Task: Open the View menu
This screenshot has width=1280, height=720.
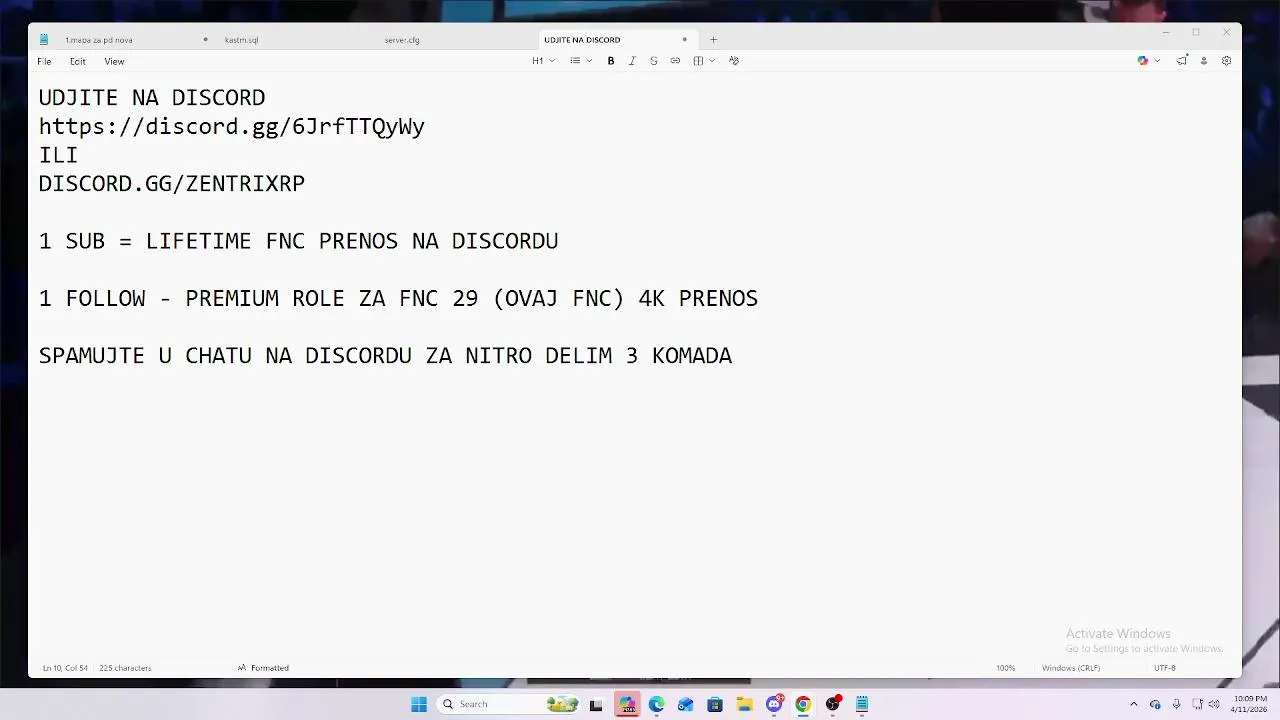Action: pos(114,62)
